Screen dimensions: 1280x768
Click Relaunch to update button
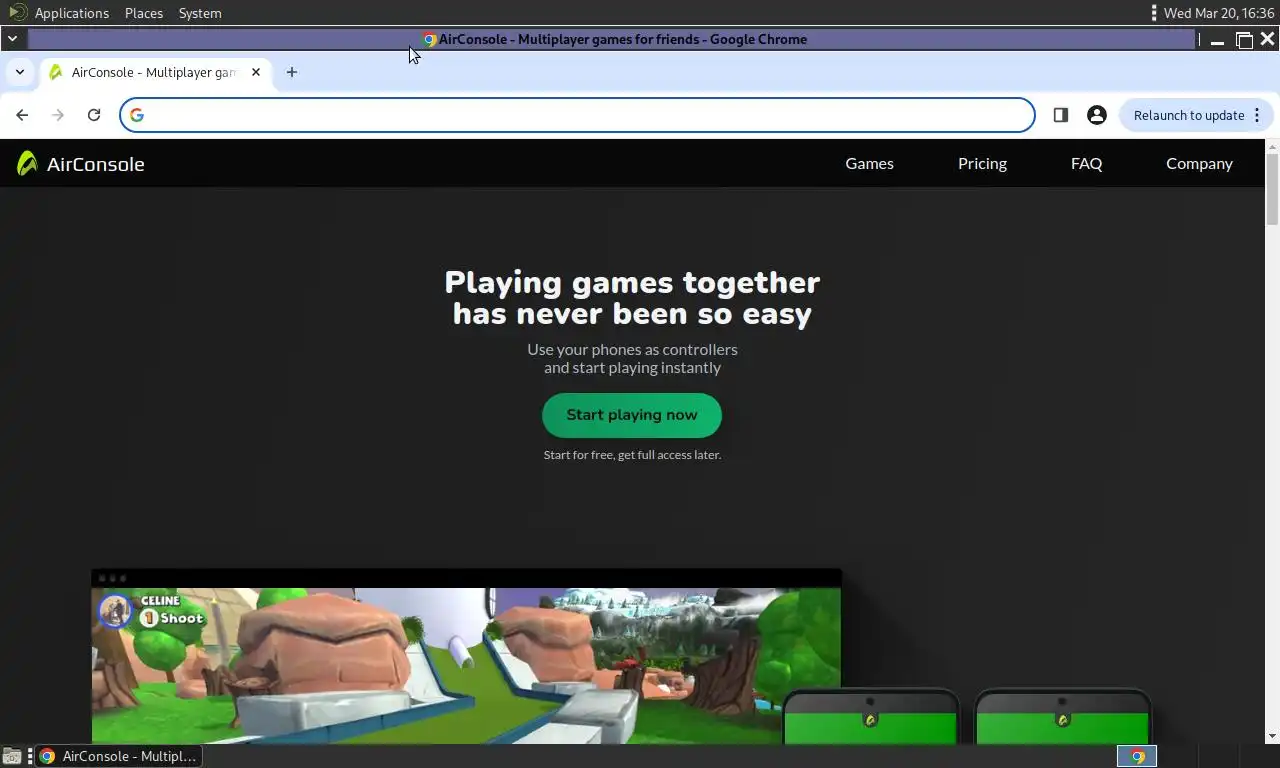[1197, 115]
